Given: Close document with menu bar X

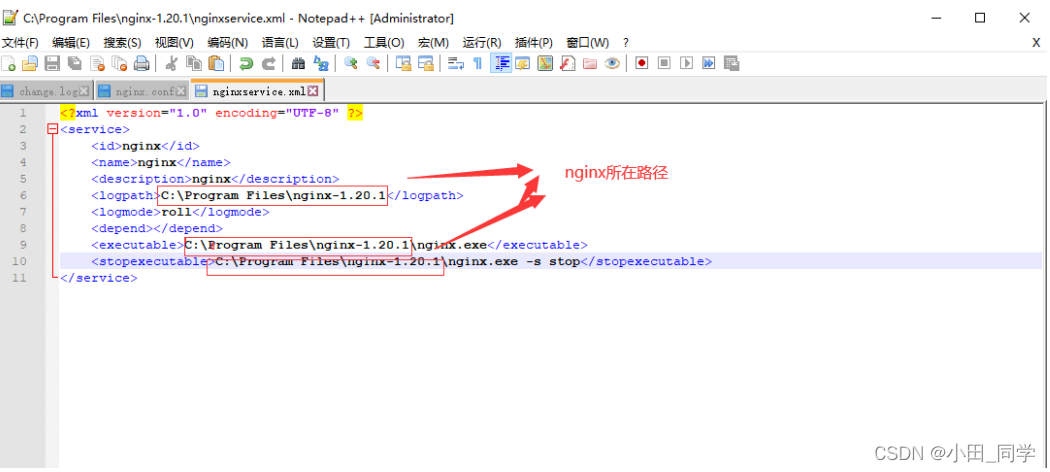Looking at the screenshot, I should 1036,43.
